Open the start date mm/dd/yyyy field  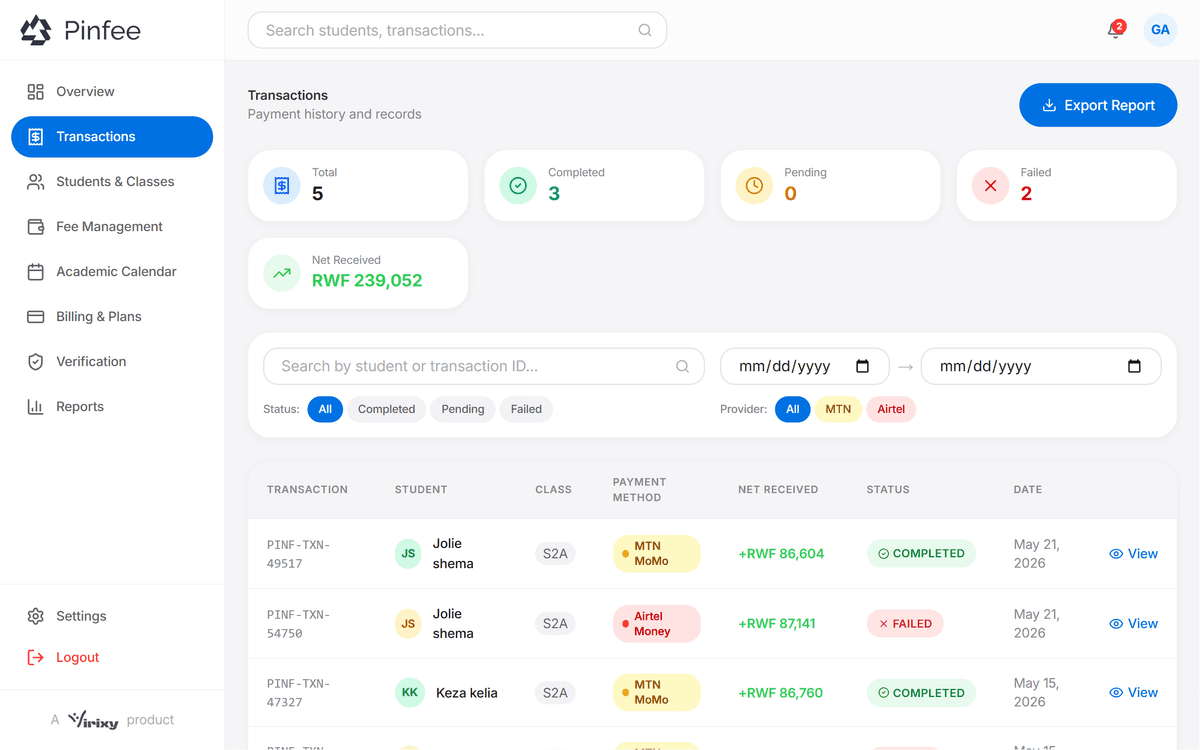click(x=805, y=366)
